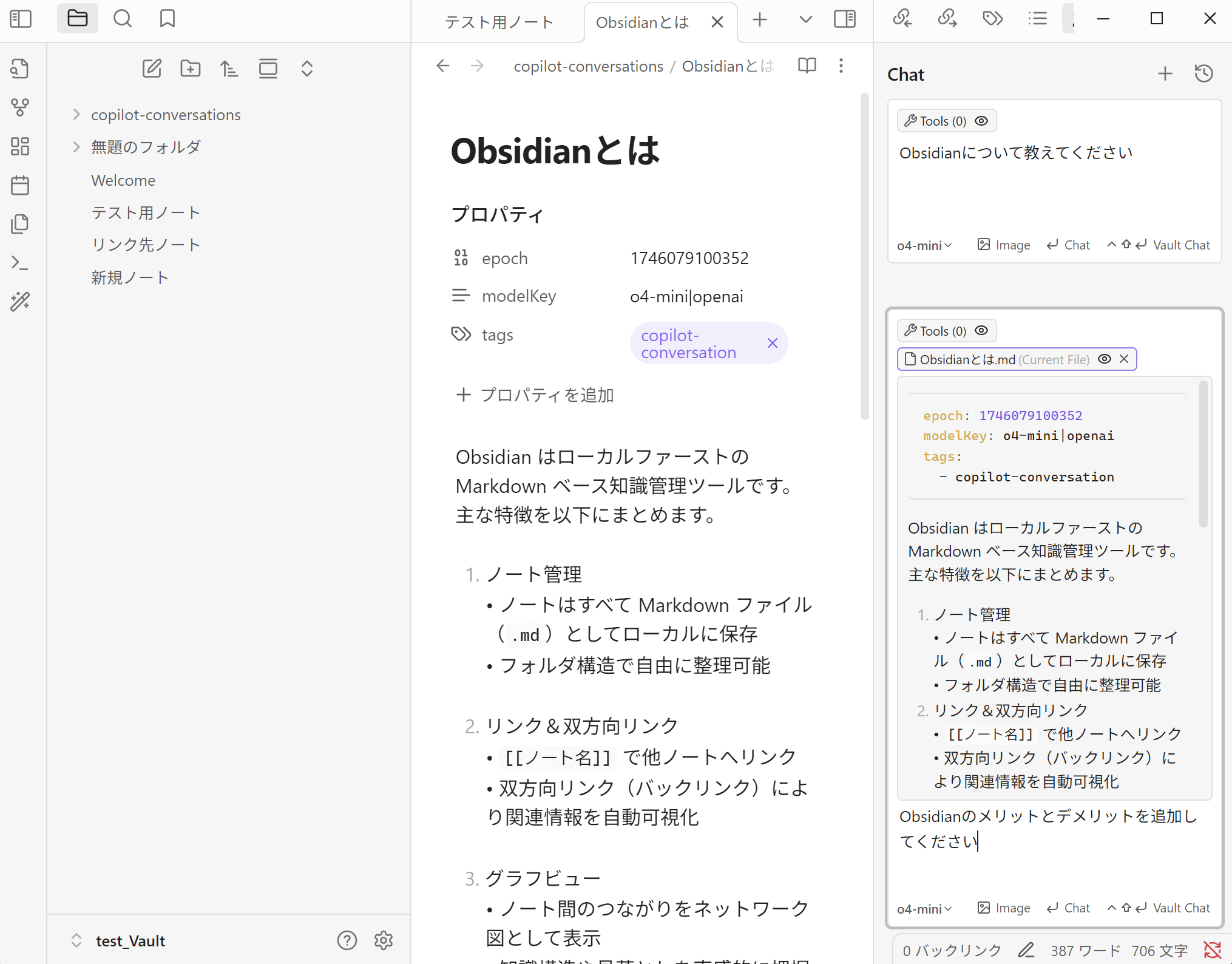Navigate back in note history
The height and width of the screenshot is (964, 1232).
click(x=443, y=66)
